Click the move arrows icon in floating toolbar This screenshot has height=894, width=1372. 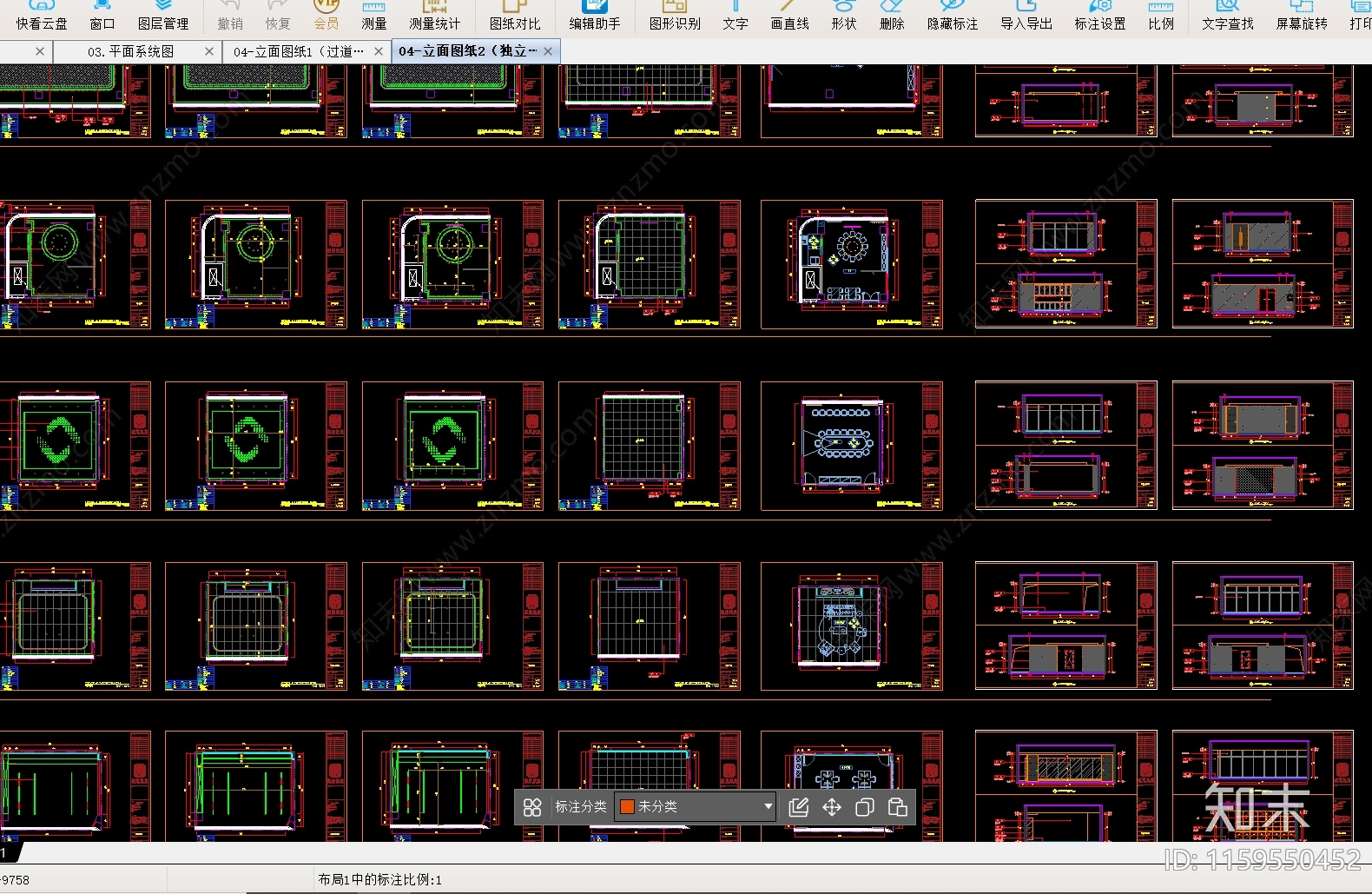[832, 807]
